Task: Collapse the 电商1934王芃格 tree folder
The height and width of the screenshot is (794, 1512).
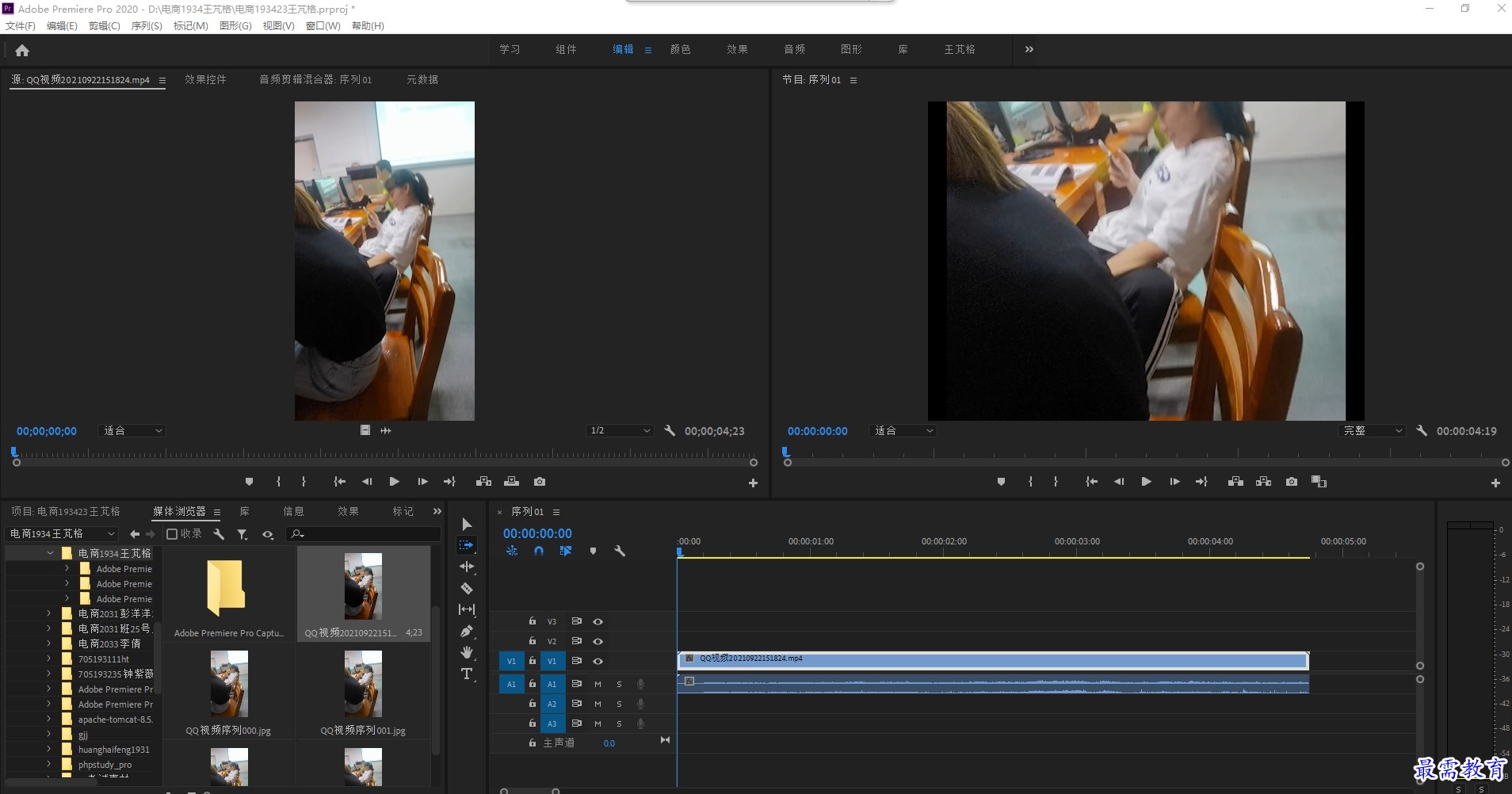Action: click(x=50, y=553)
